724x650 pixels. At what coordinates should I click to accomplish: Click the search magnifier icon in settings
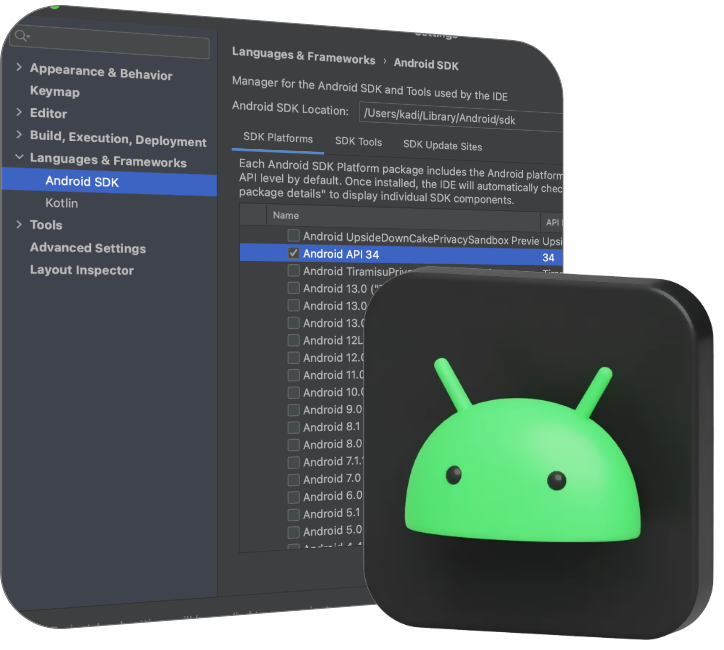[21, 35]
